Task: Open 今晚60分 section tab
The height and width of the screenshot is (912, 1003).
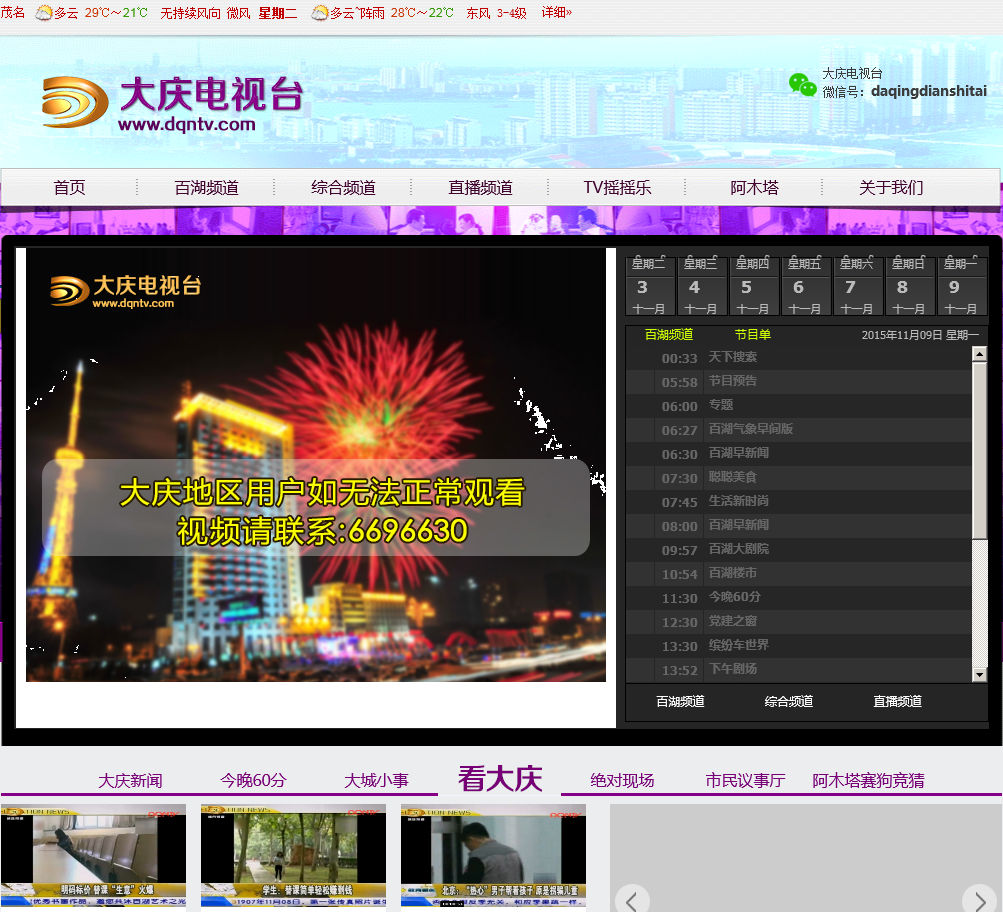Action: coord(253,780)
